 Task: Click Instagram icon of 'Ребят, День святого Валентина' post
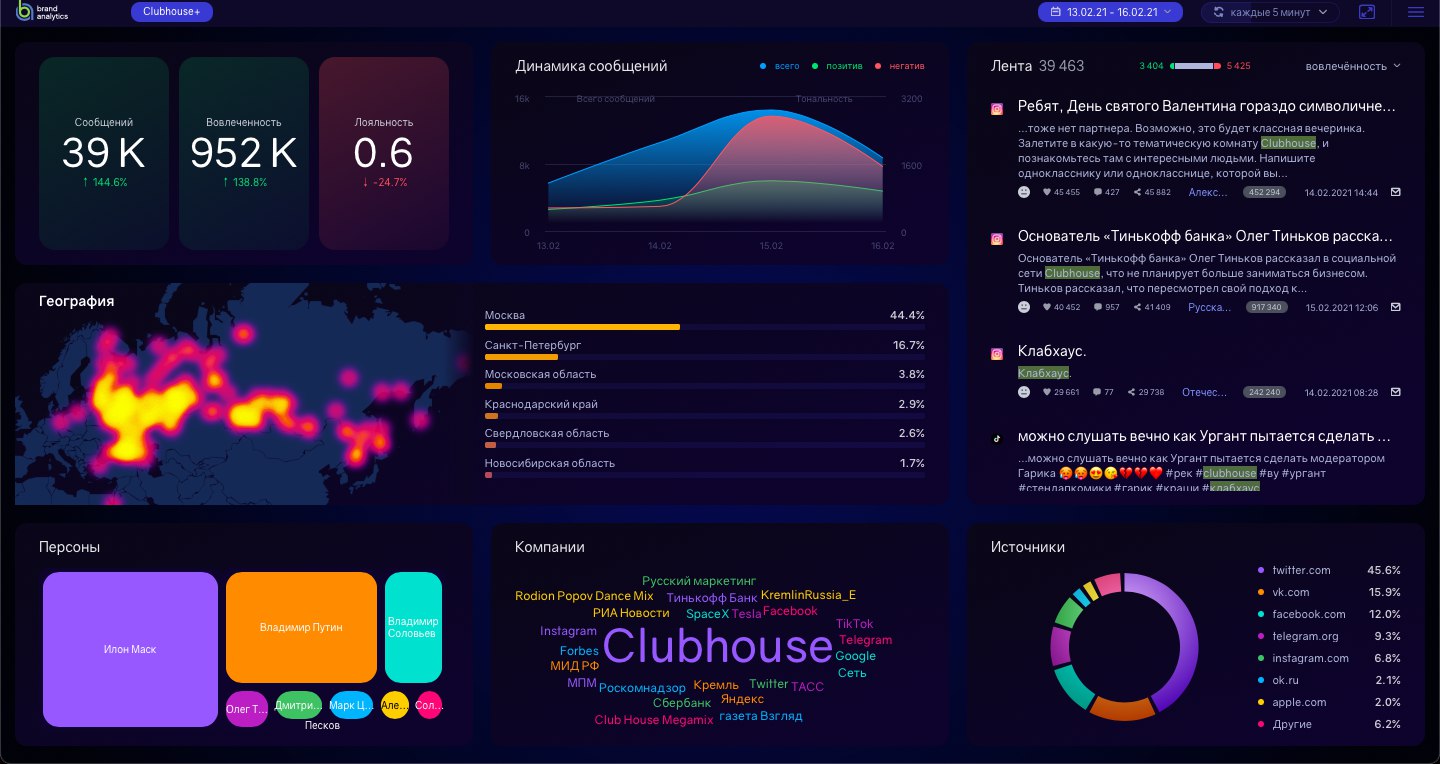996,109
